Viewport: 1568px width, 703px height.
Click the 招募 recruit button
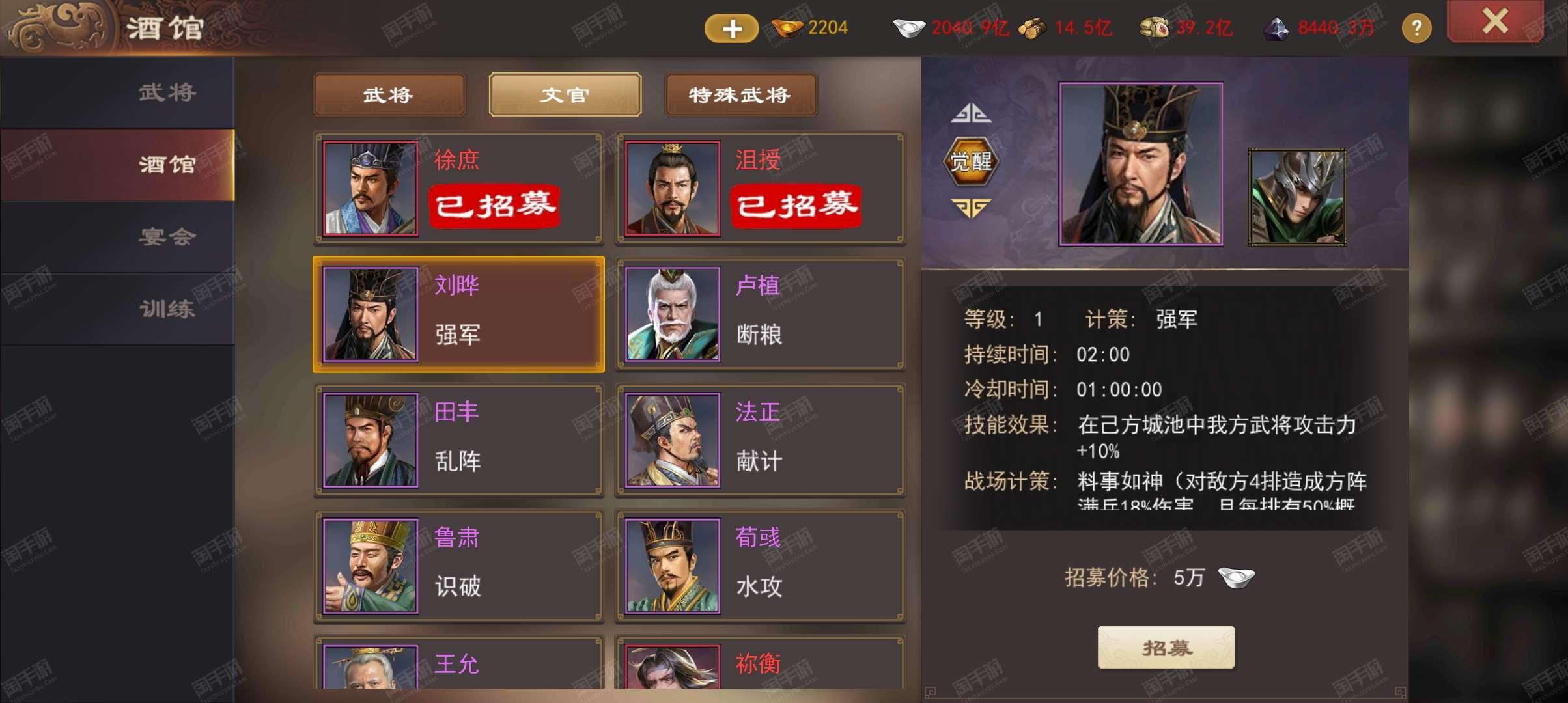click(1166, 648)
